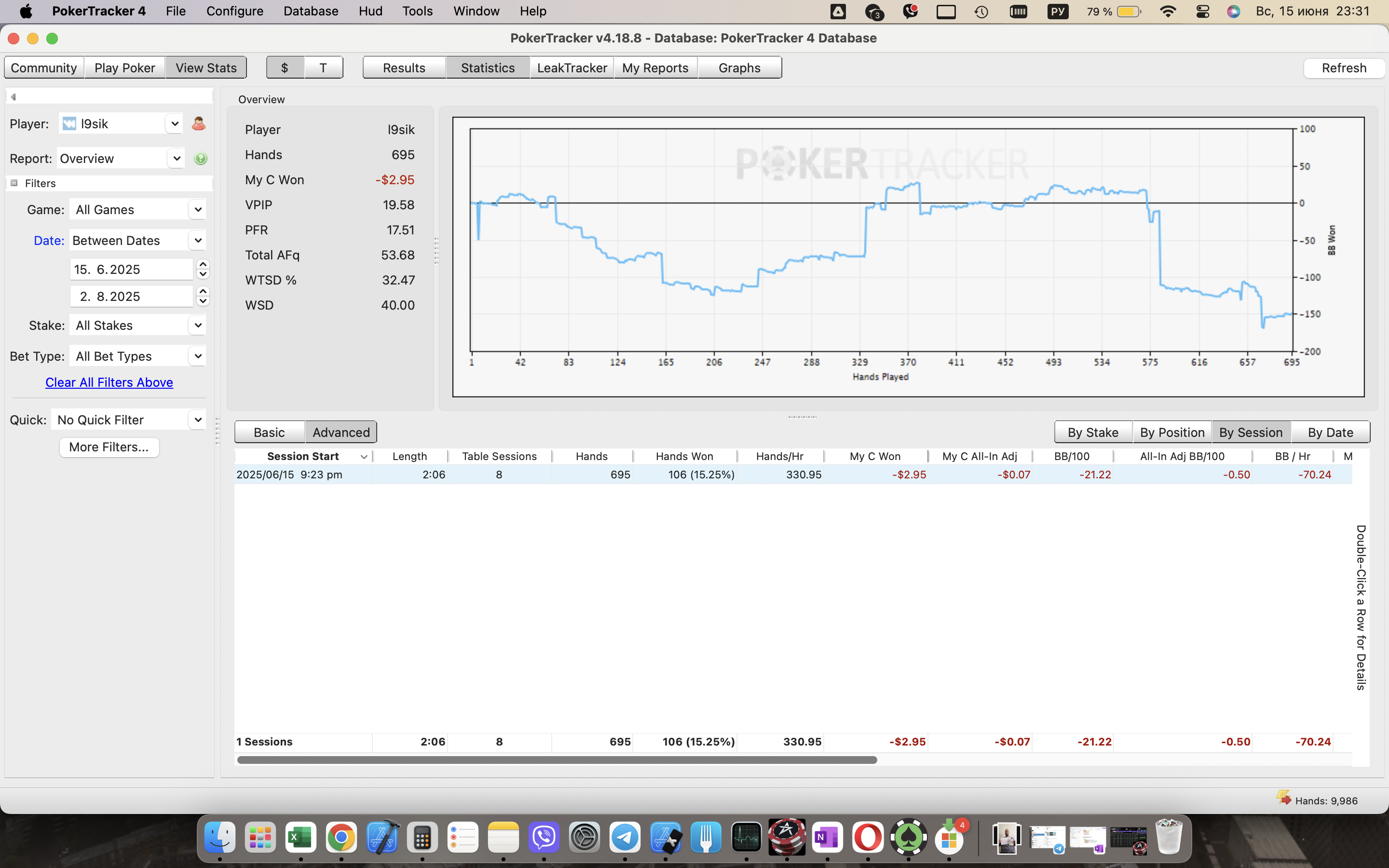1389x868 pixels.
Task: Open Calculator from the Dock
Action: coord(422,838)
